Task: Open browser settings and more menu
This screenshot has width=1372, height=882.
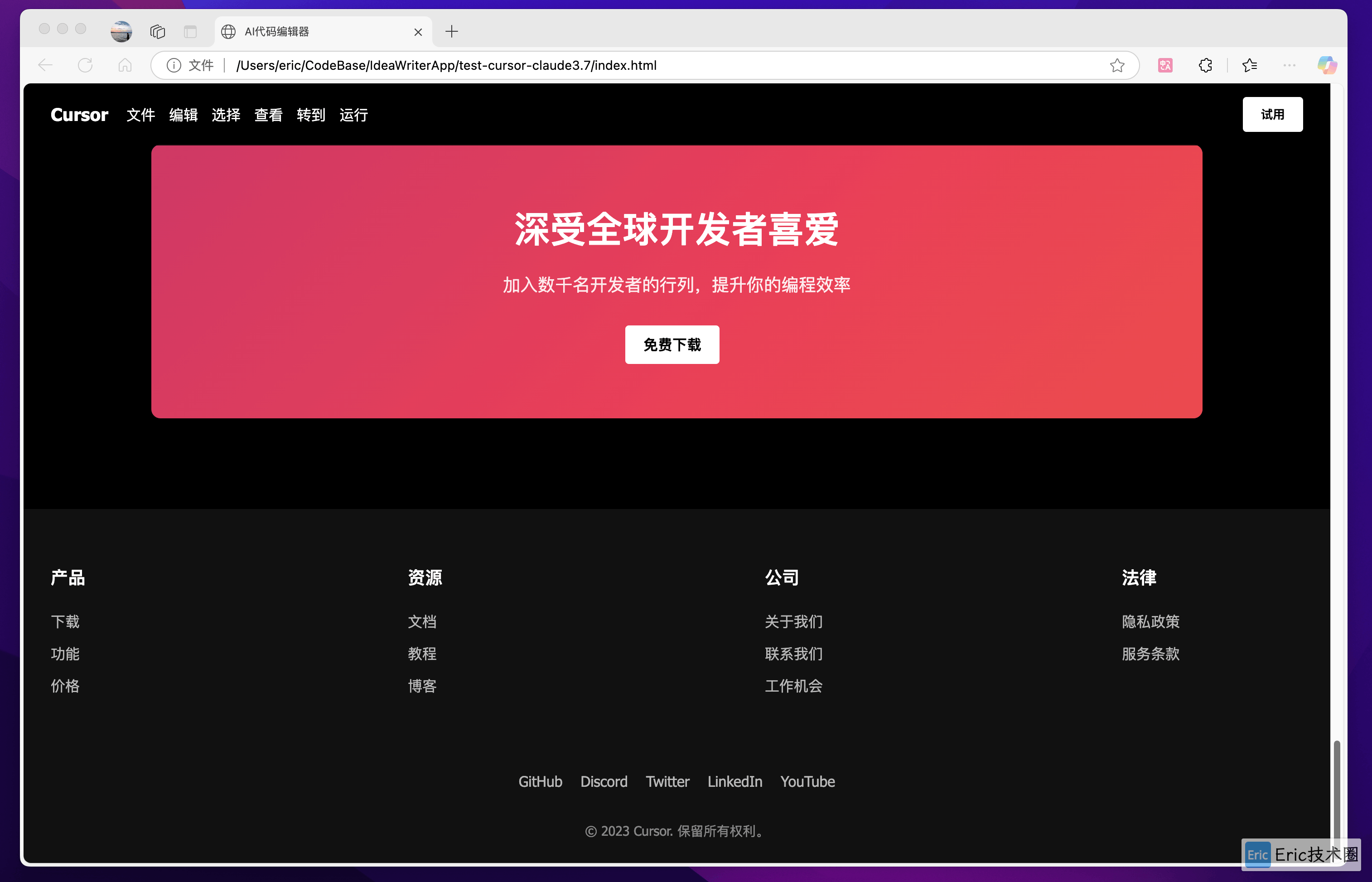Action: [1289, 65]
